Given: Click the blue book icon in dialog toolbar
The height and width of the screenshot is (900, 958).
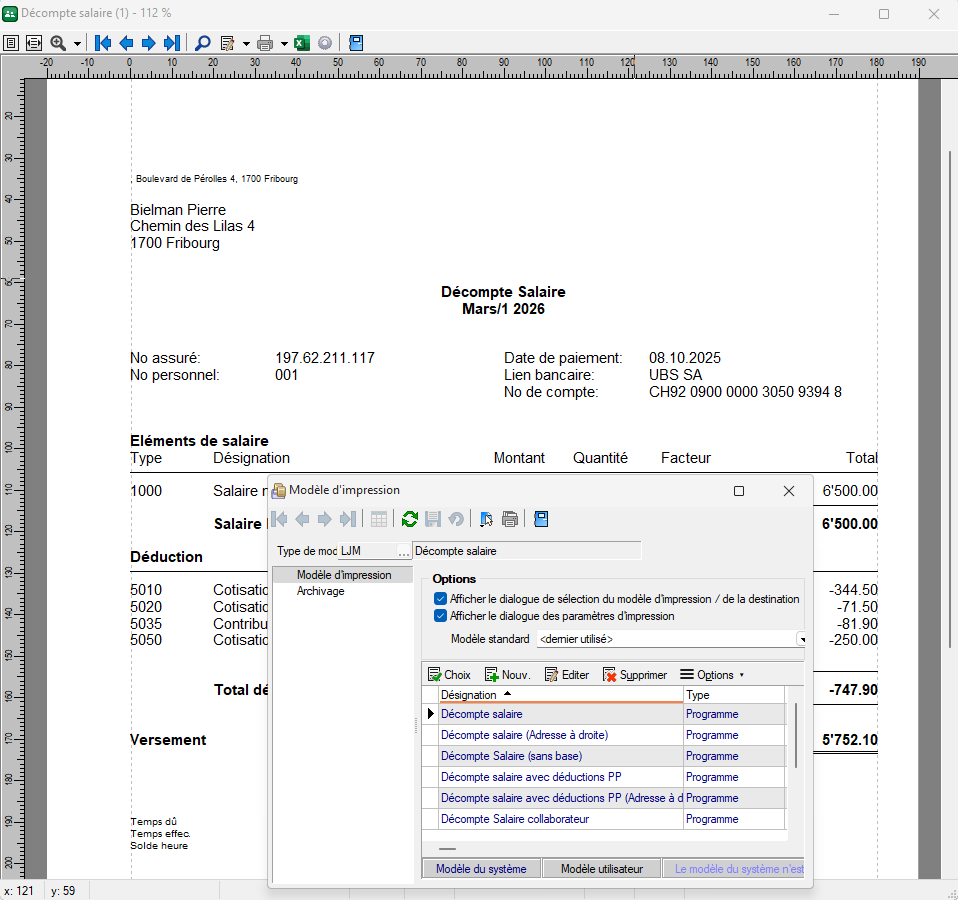Looking at the screenshot, I should [x=540, y=519].
